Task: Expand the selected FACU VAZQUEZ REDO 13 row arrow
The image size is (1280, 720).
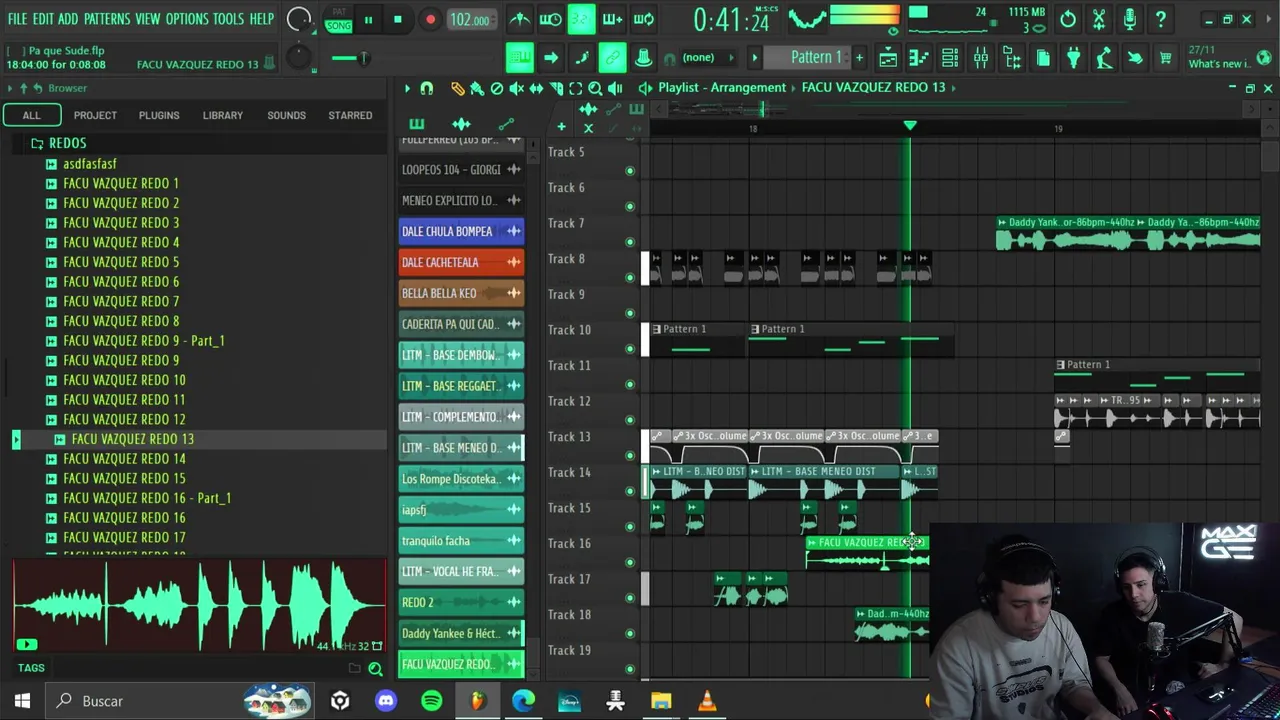Action: [x=16, y=439]
